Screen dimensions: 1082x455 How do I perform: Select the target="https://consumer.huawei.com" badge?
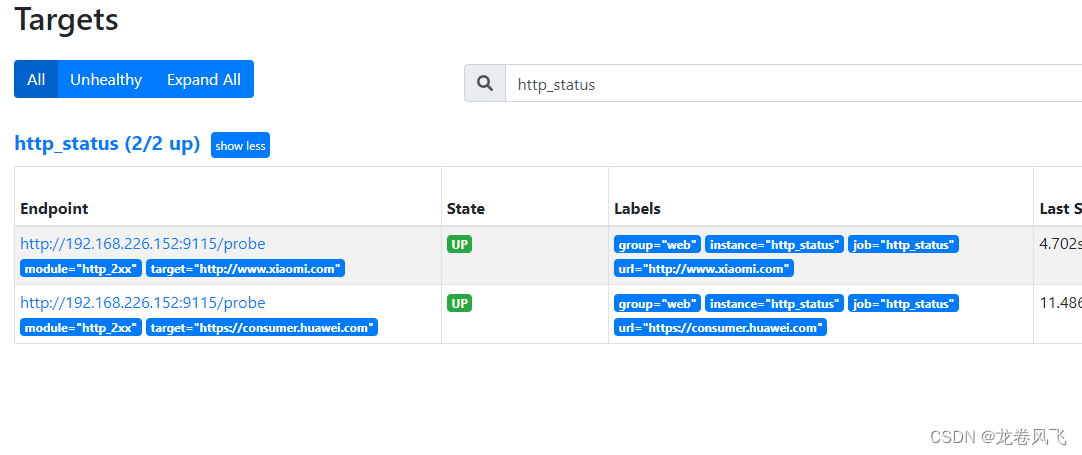262,327
